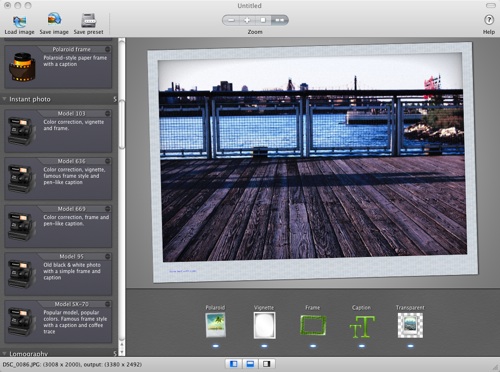Click the round button on Model 636 header
This screenshot has width=500, height=372.
pos(108,161)
